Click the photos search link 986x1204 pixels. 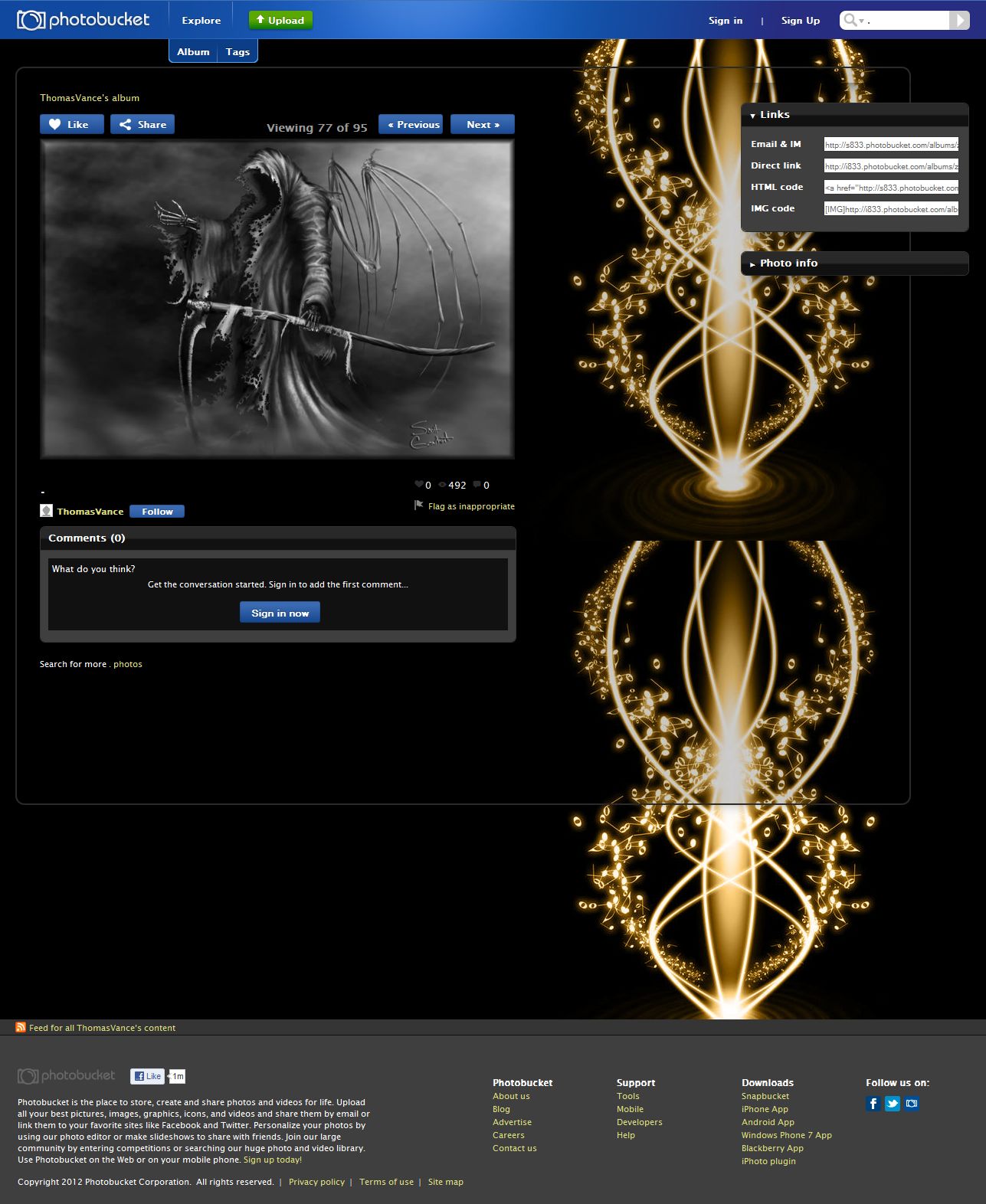pos(128,664)
